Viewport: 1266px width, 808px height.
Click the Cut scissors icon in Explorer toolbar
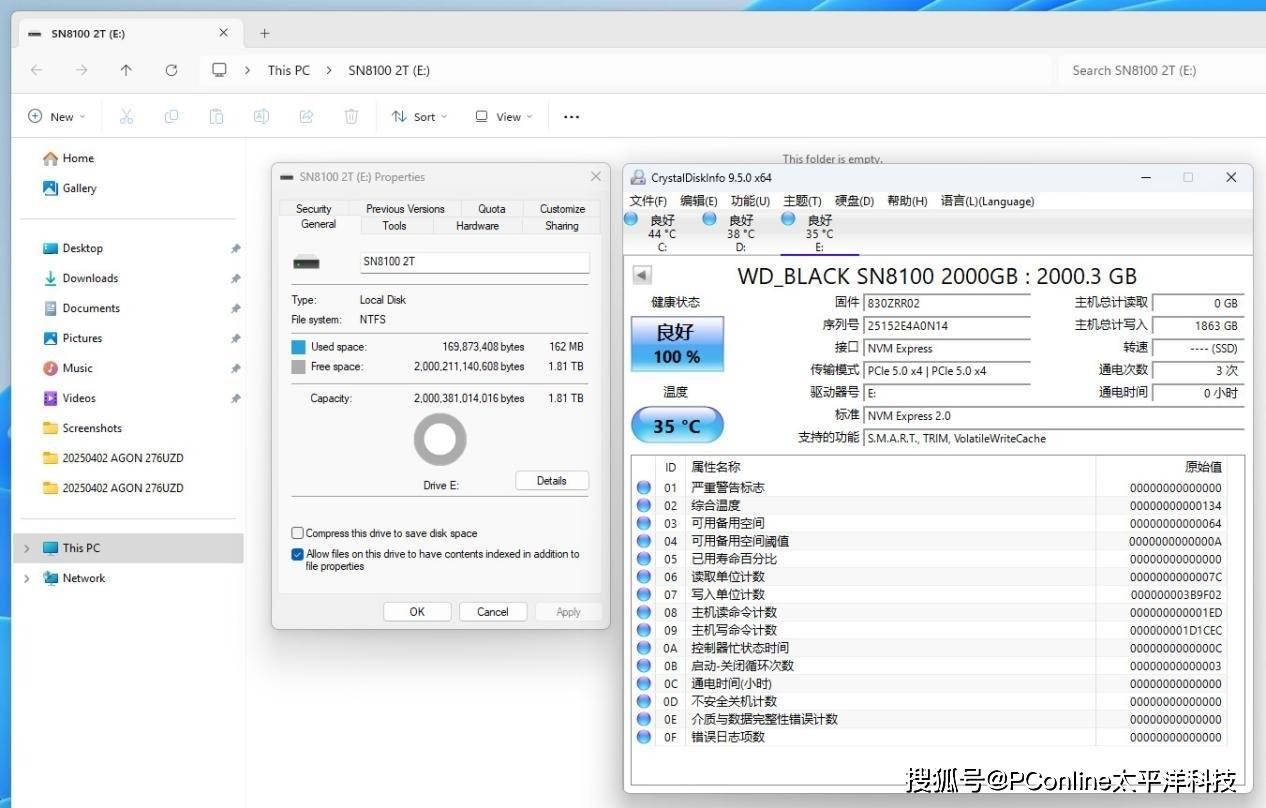point(126,116)
